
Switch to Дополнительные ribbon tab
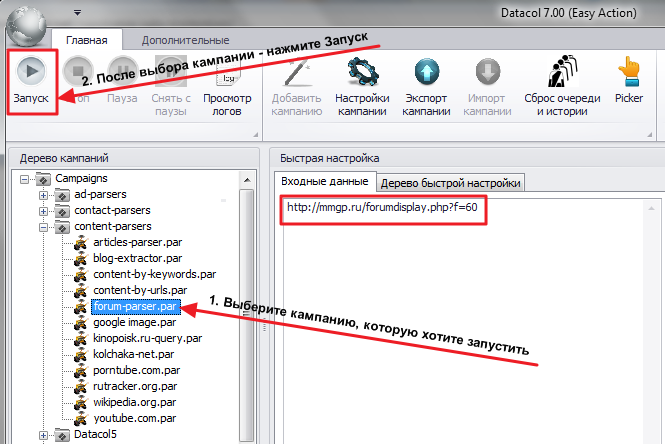(185, 40)
